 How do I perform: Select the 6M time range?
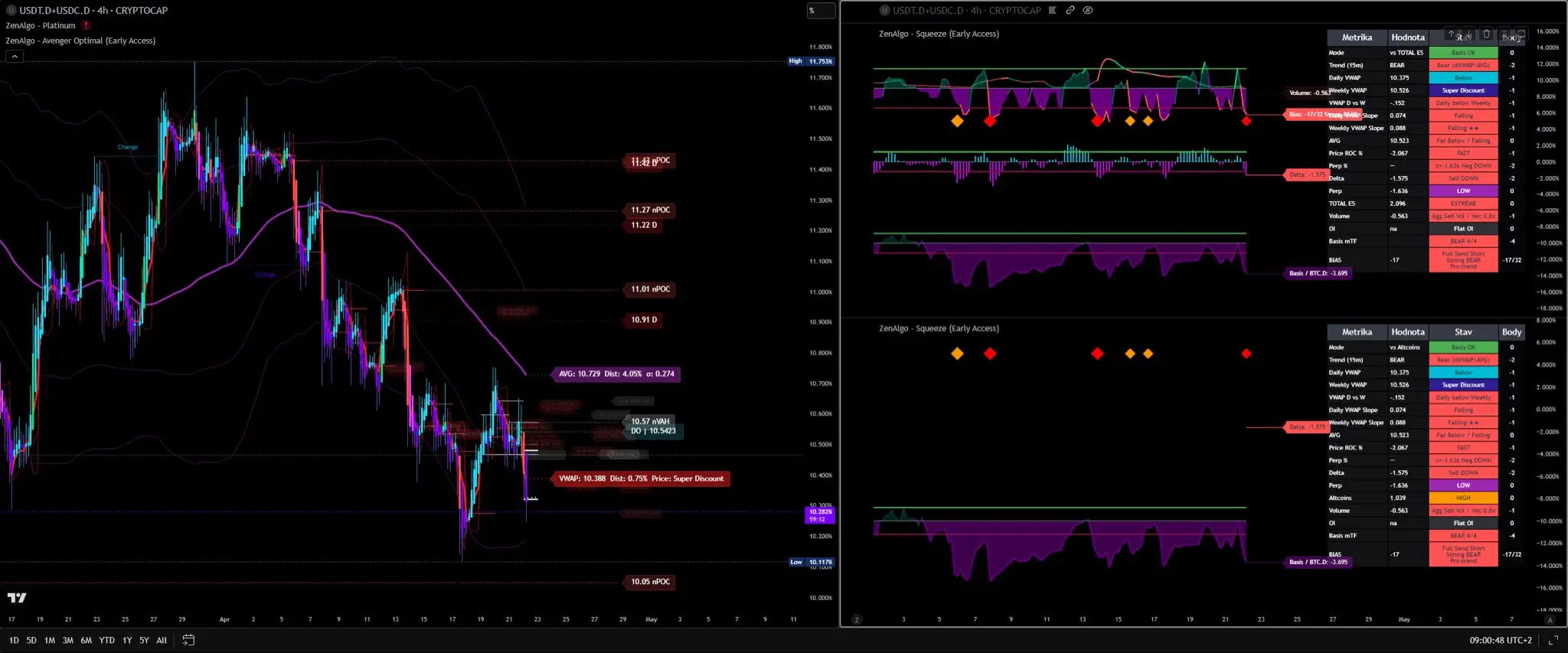[x=87, y=640]
